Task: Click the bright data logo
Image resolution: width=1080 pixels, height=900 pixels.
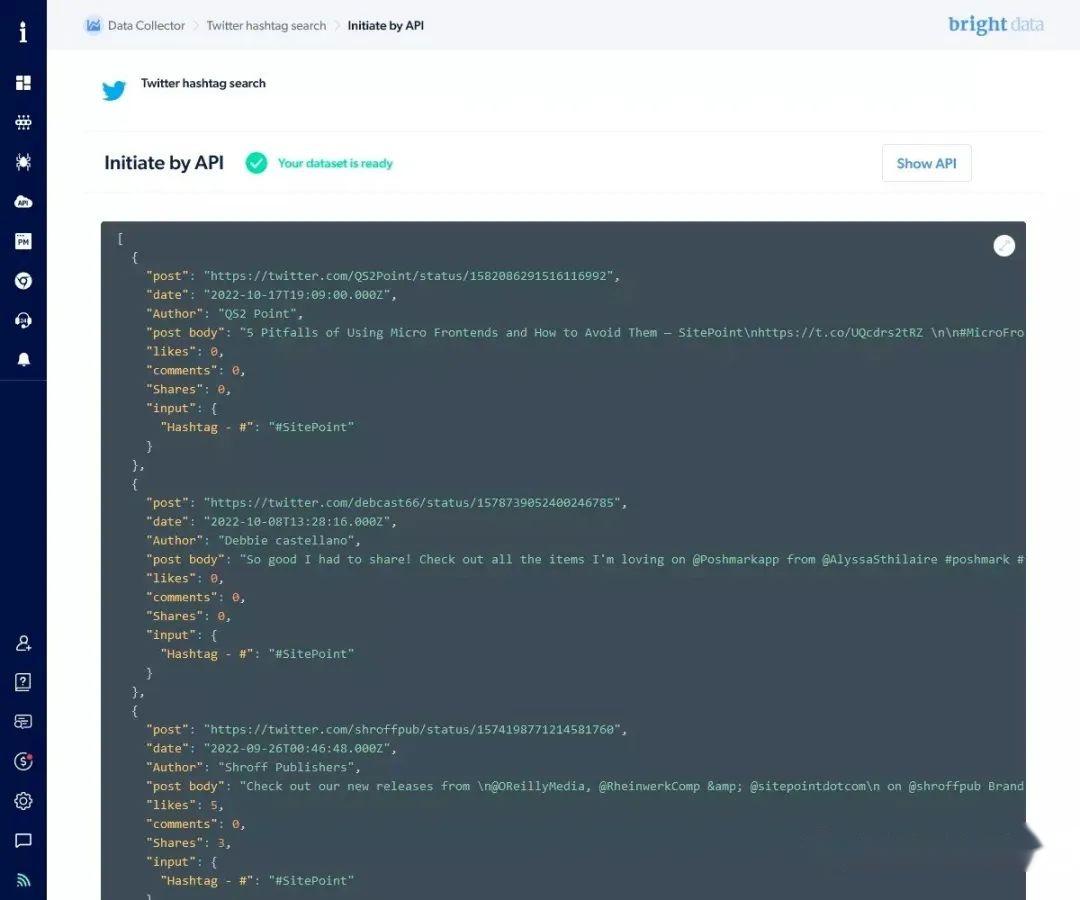Action: point(996,25)
